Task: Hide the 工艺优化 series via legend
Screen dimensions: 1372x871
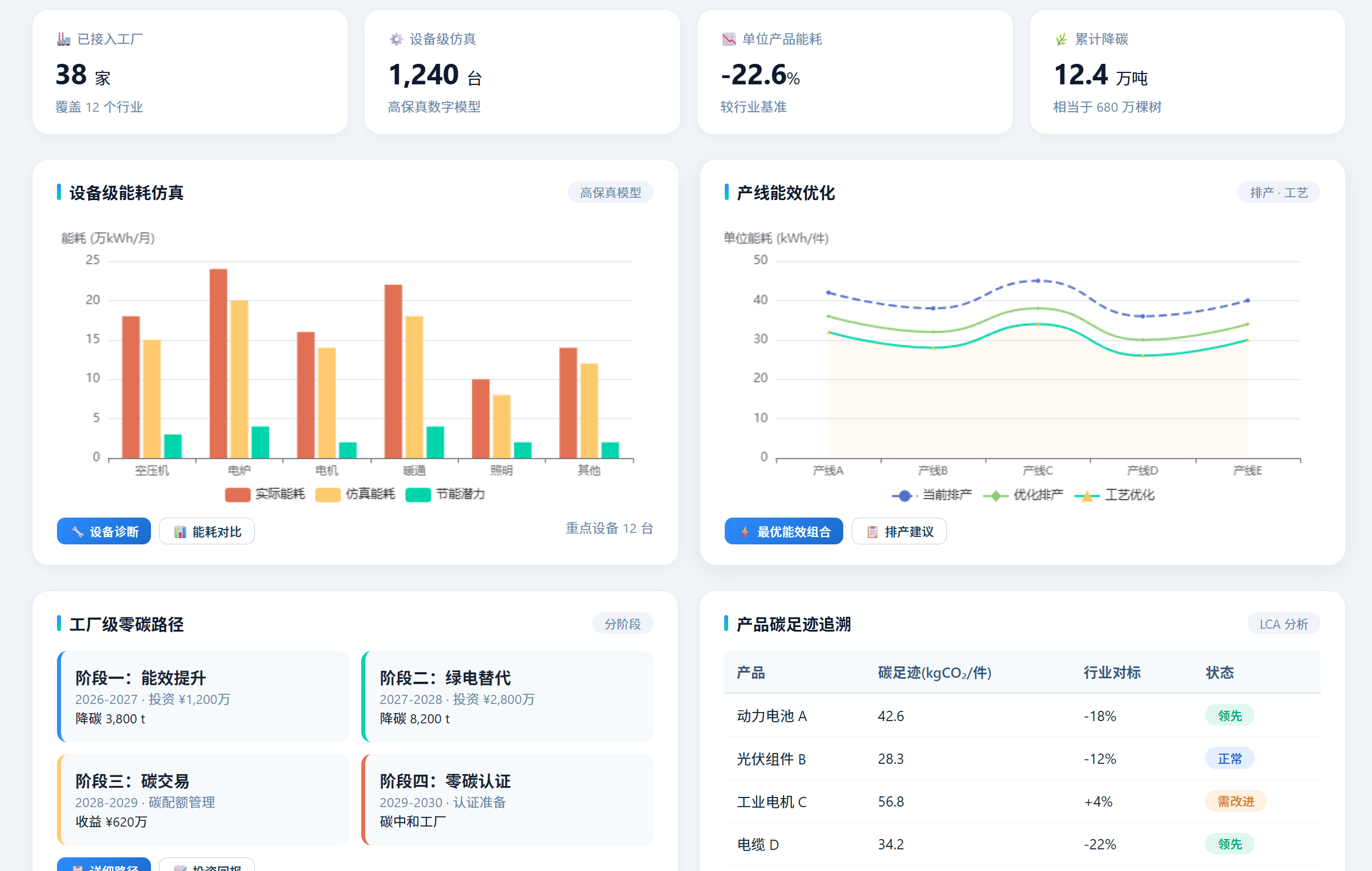Action: [x=1114, y=495]
